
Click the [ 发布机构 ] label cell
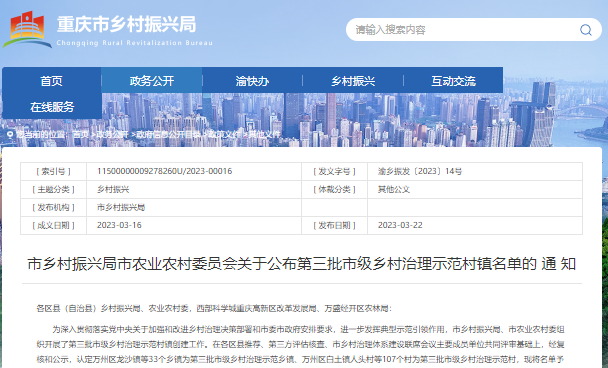coord(54,207)
